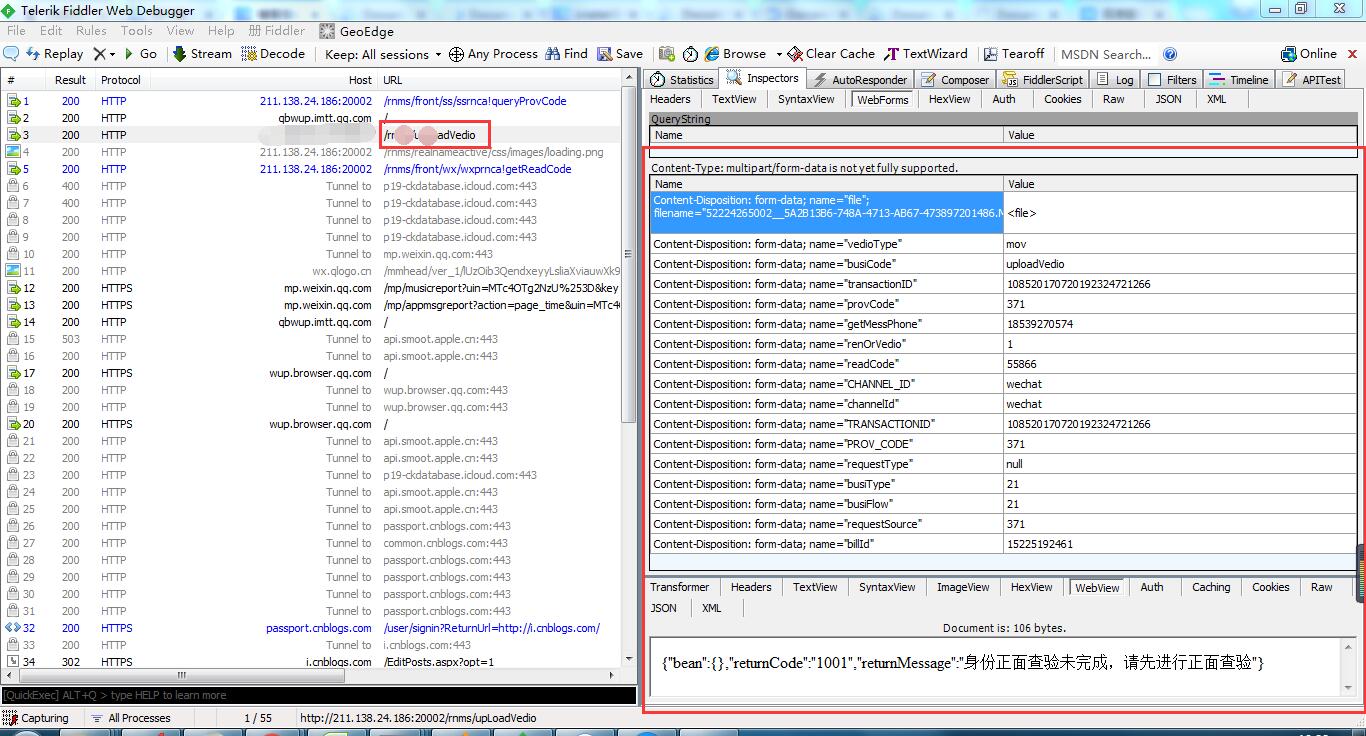Click the Any Process target picker
The width and height of the screenshot is (1366, 736).
493,54
